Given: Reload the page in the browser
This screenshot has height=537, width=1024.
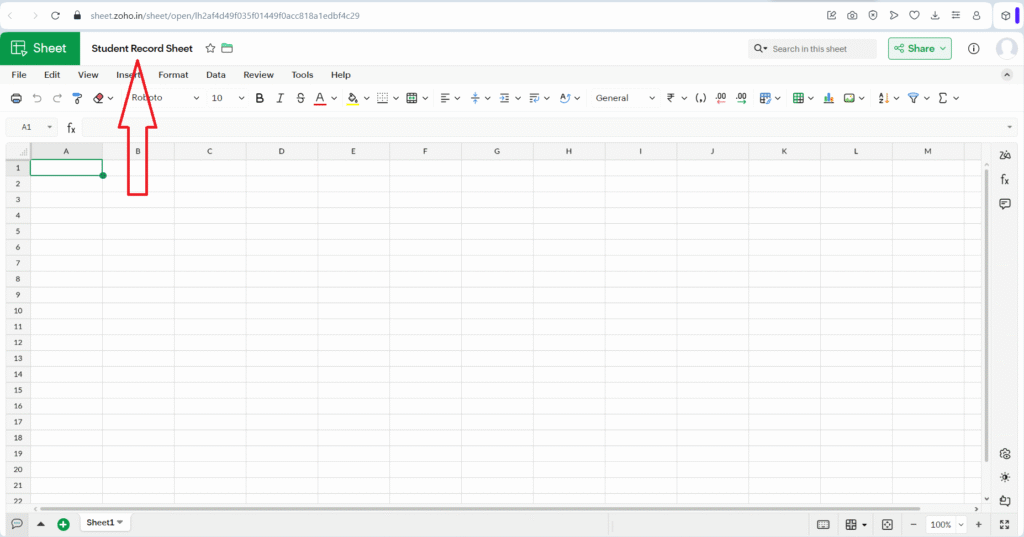Looking at the screenshot, I should click(x=56, y=16).
